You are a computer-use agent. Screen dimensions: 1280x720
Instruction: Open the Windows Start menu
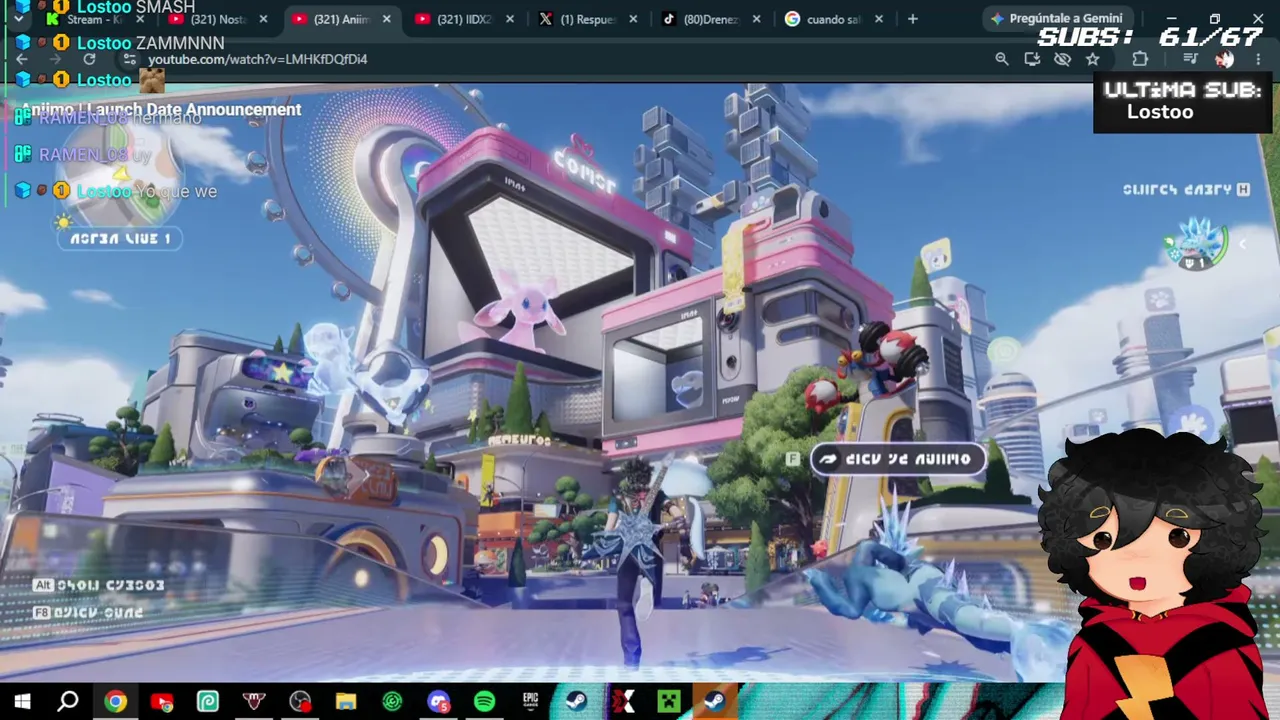point(22,702)
